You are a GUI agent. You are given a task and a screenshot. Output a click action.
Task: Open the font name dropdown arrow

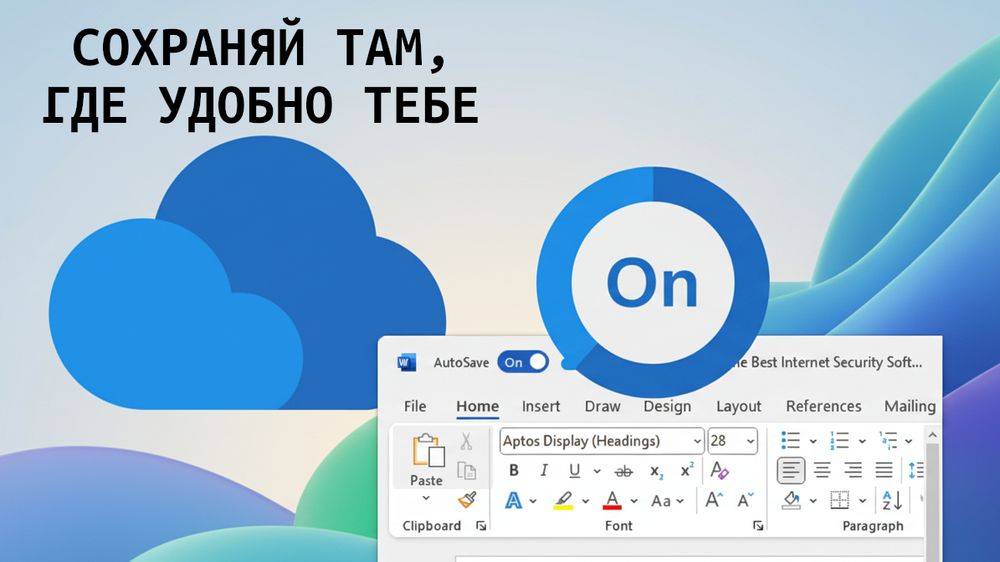click(x=697, y=441)
